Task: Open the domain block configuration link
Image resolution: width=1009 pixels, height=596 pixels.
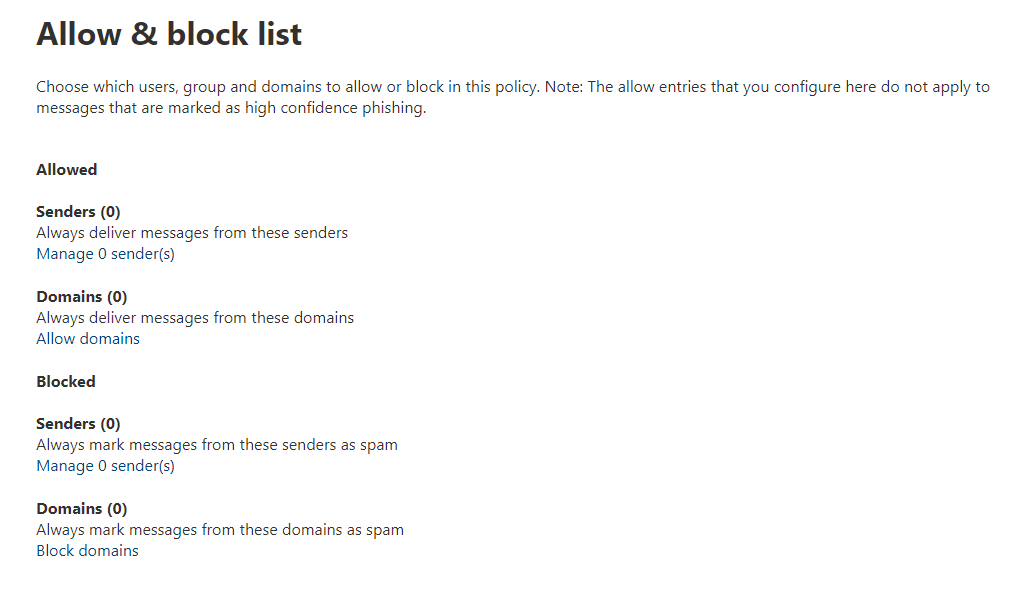Action: click(87, 550)
